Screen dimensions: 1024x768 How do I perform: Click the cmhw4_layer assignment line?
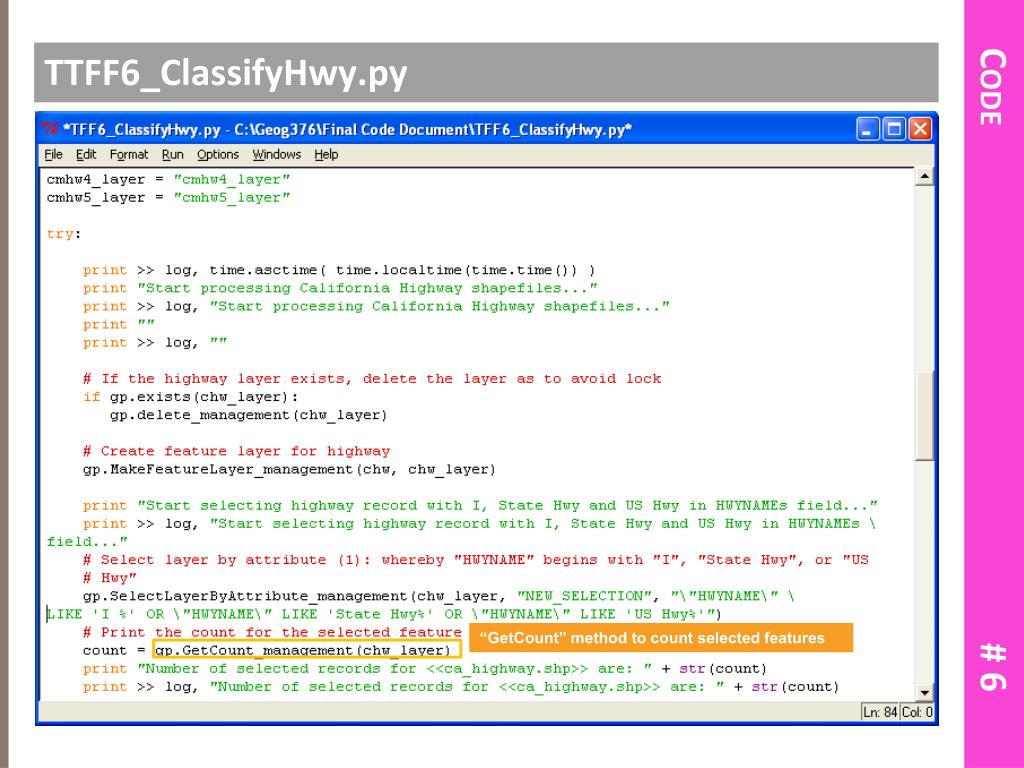pyautogui.click(x=168, y=179)
